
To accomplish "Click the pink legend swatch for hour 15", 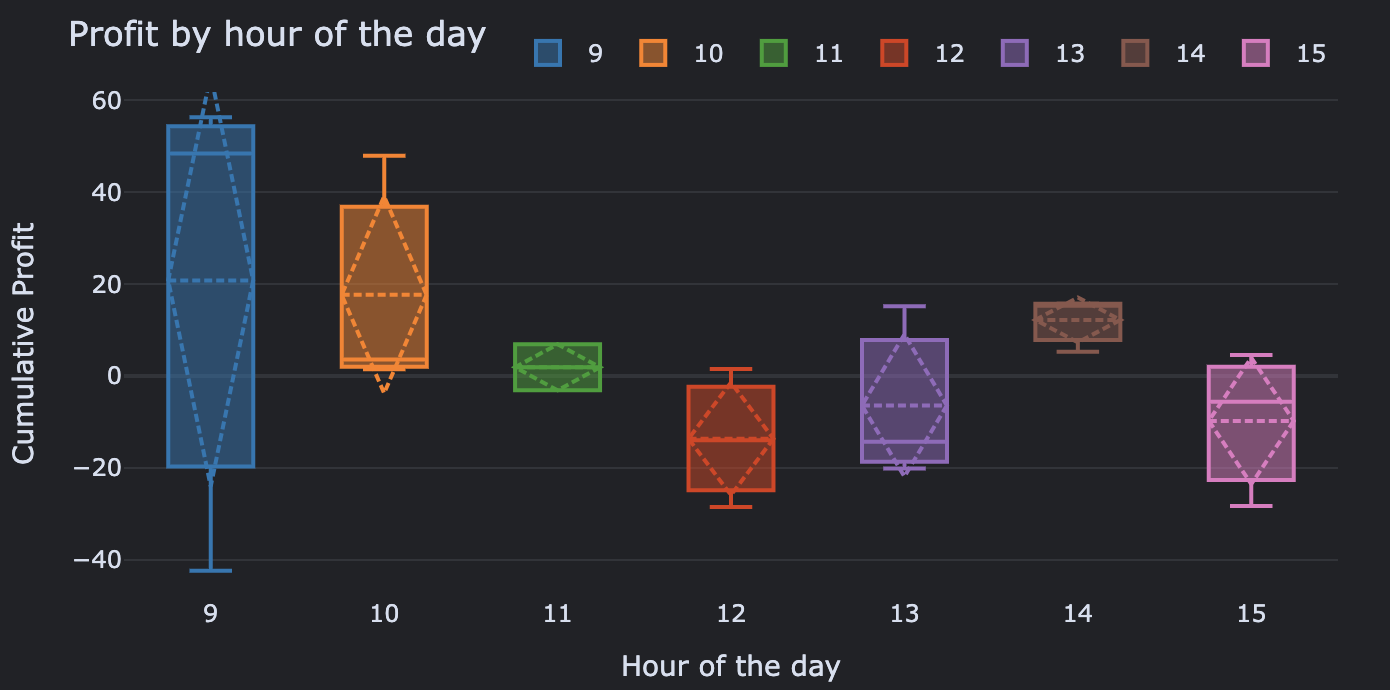I will pos(1256,53).
